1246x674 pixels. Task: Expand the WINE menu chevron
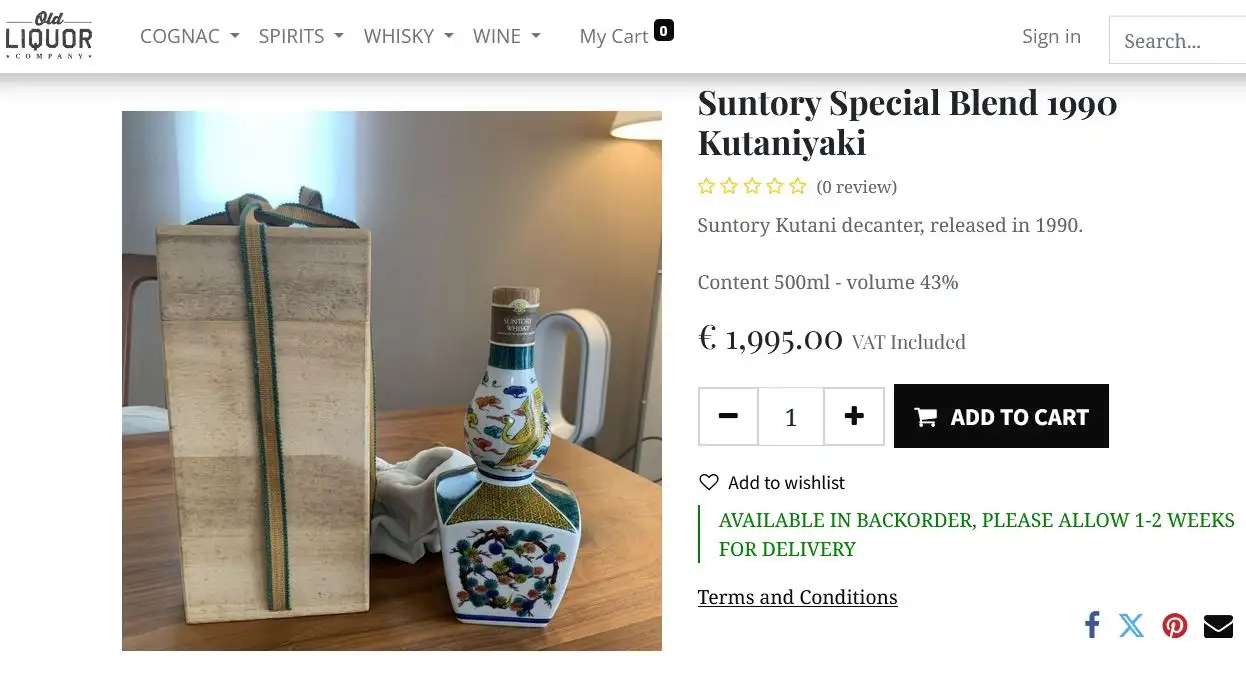[x=537, y=37]
